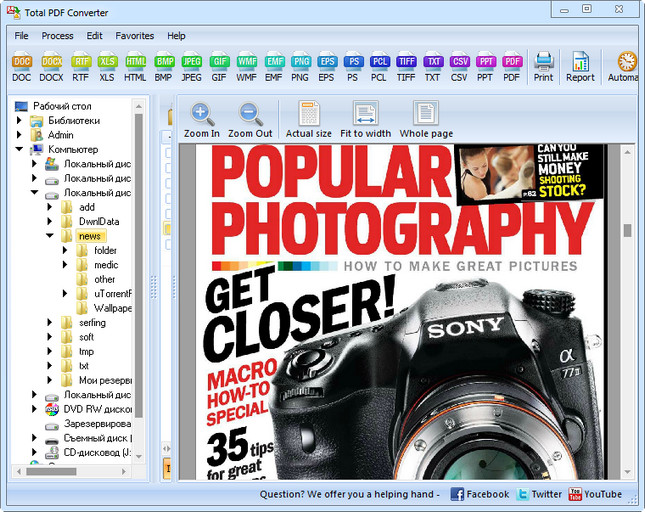Select the Мои резервы folder

[x=105, y=380]
